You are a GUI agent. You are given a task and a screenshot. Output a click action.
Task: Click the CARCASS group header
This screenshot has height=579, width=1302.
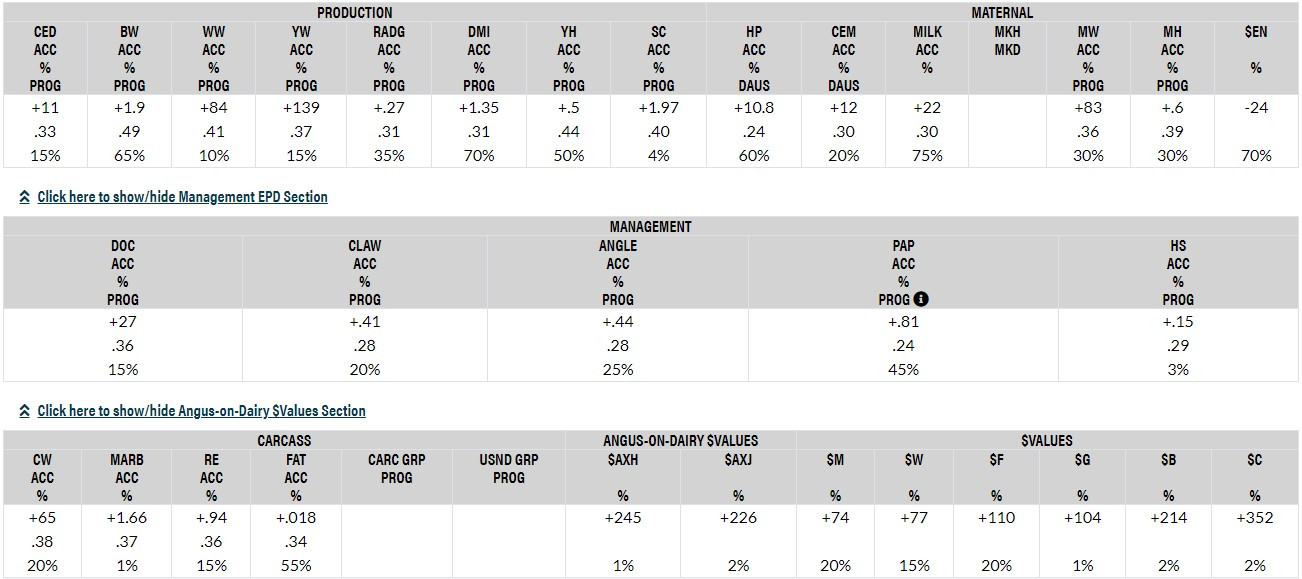(283, 440)
